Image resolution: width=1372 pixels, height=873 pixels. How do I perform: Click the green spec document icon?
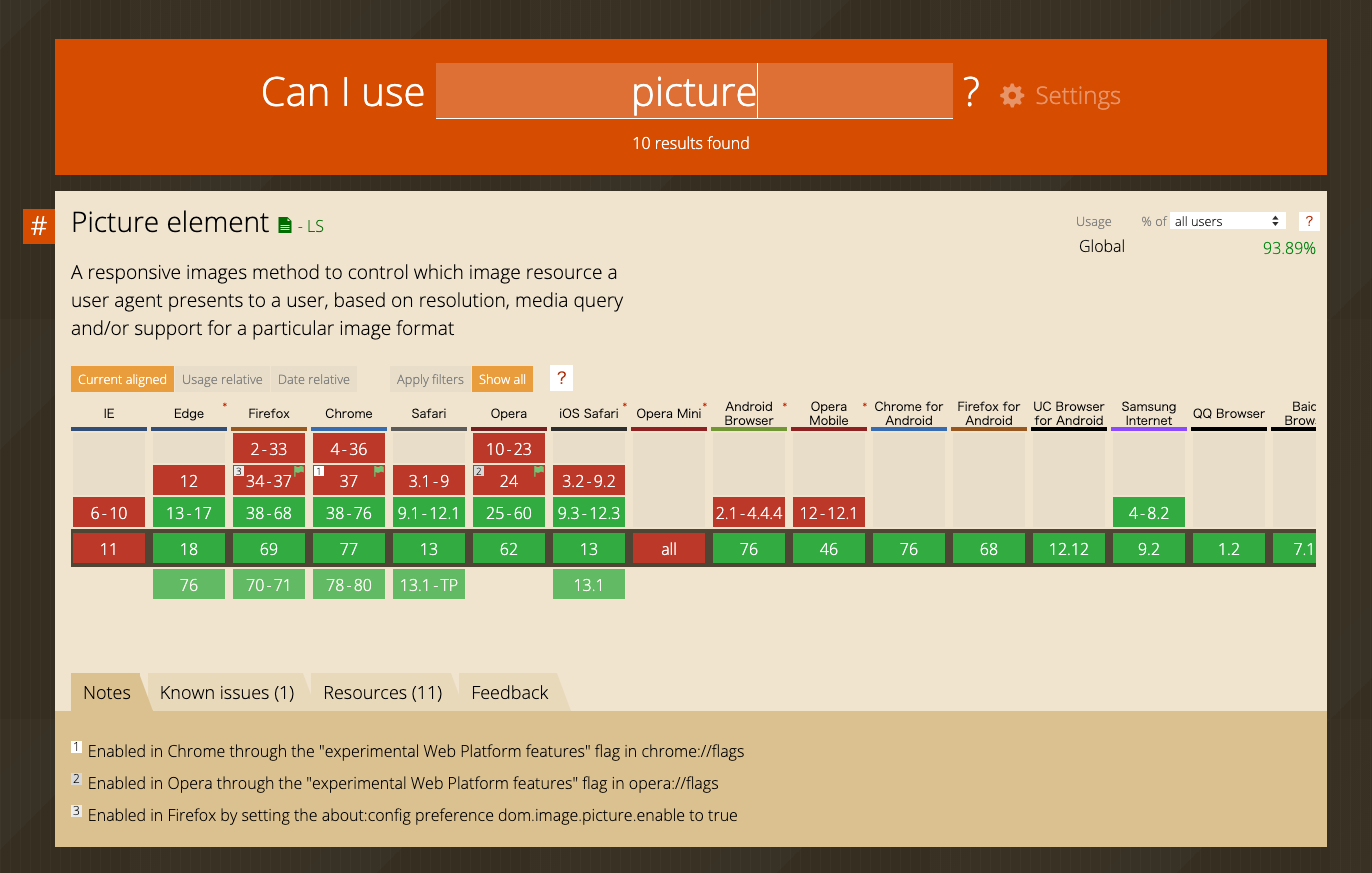tap(285, 225)
